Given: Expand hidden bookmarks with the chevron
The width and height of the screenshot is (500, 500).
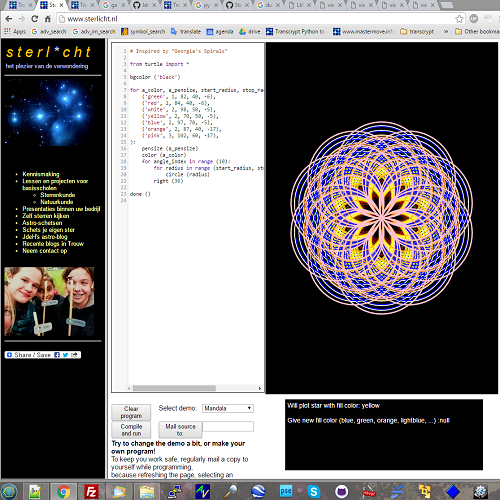Looking at the screenshot, I should click(446, 32).
